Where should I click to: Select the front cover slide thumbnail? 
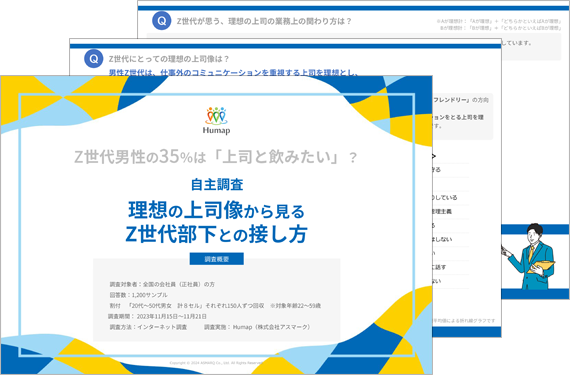pos(216,225)
